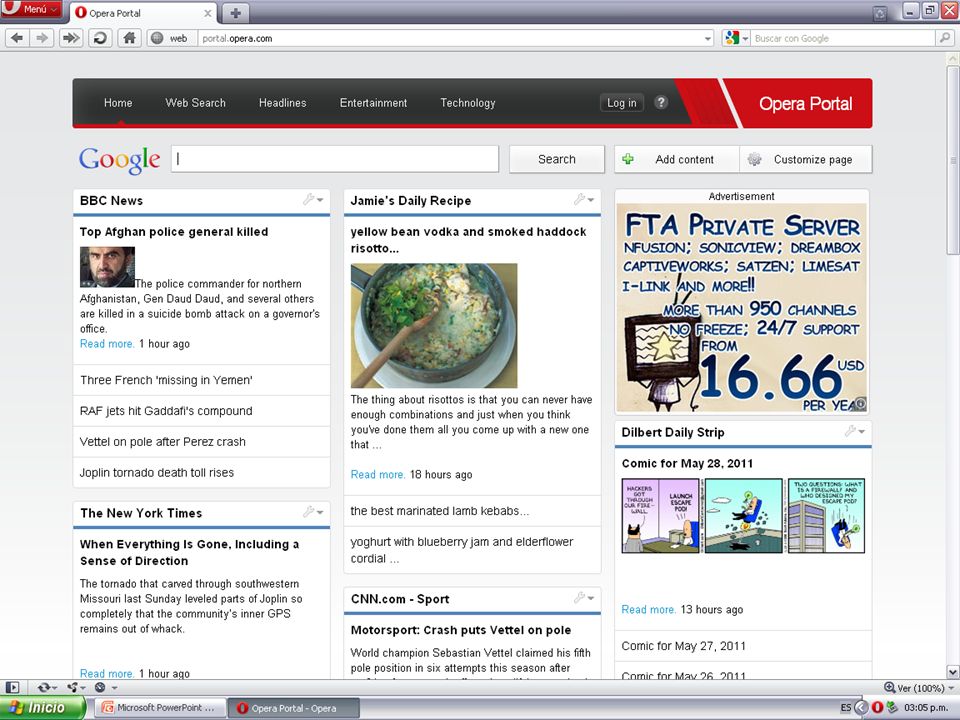
Task: Click the browser Back arrow button
Action: click(x=17, y=38)
